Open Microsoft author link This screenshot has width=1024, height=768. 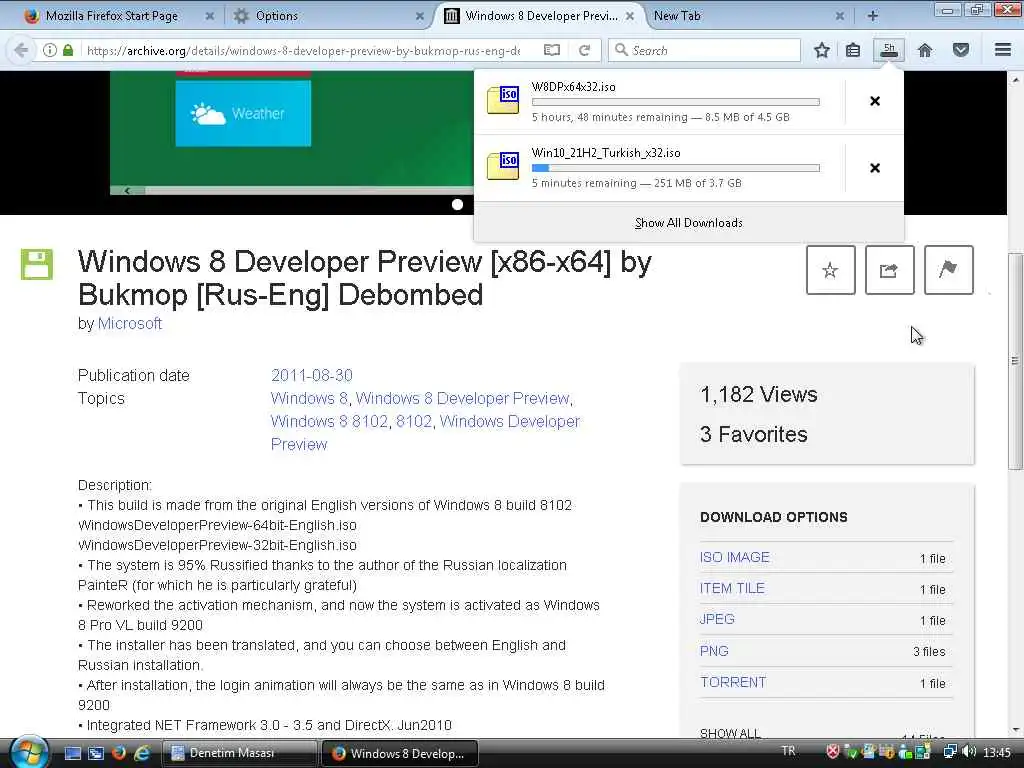129,323
